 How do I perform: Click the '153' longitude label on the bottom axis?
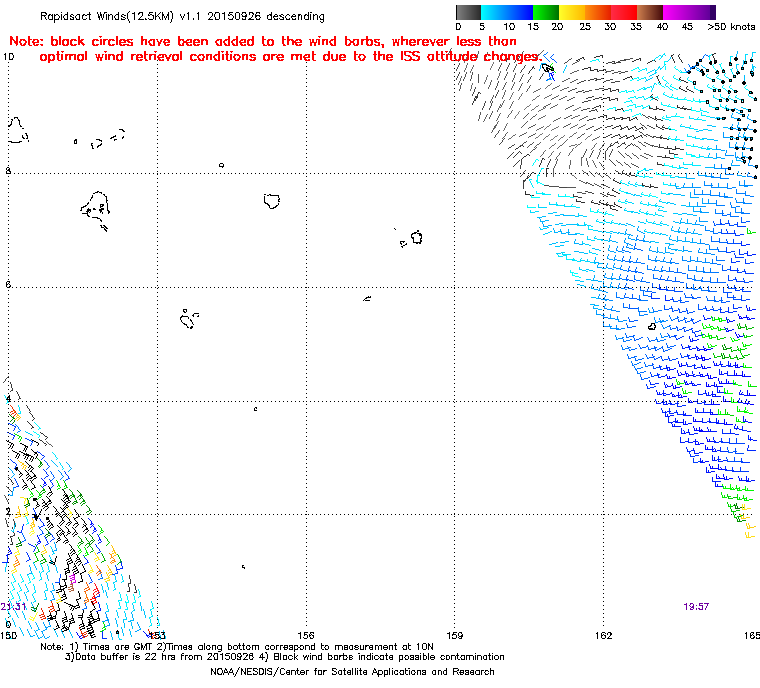click(x=157, y=635)
